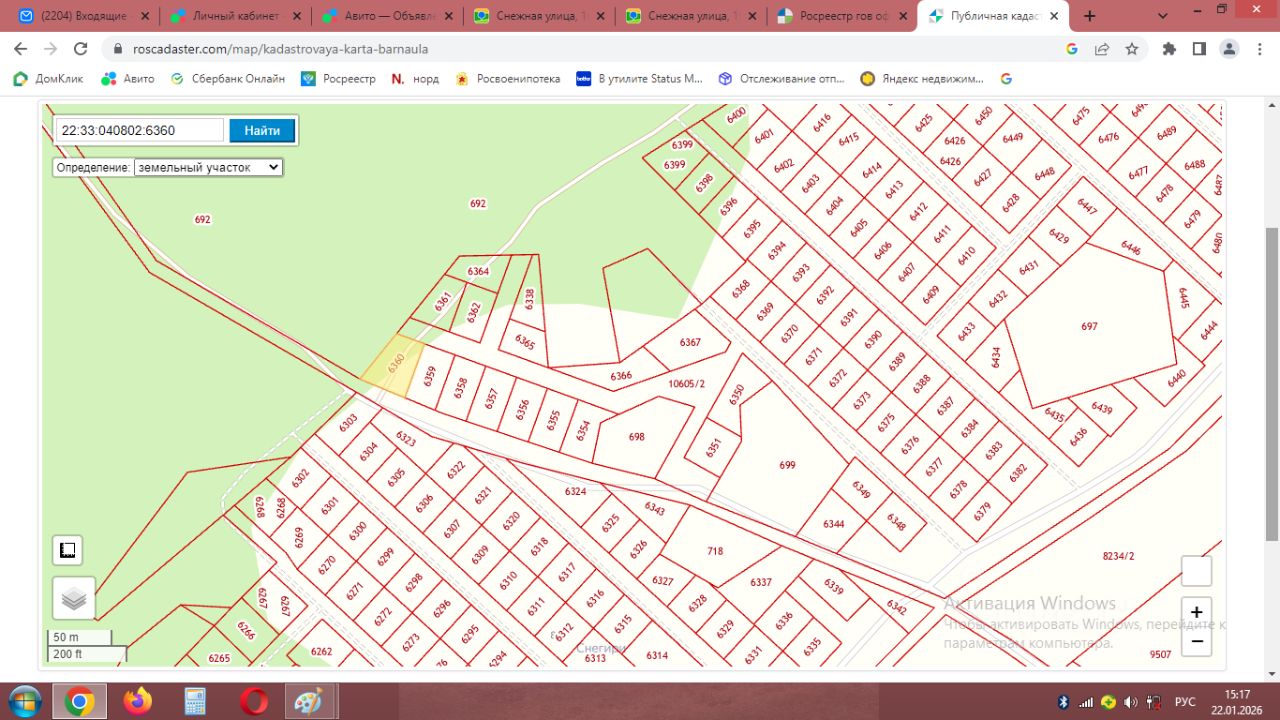Toggle the browser side panel

pyautogui.click(x=1199, y=49)
